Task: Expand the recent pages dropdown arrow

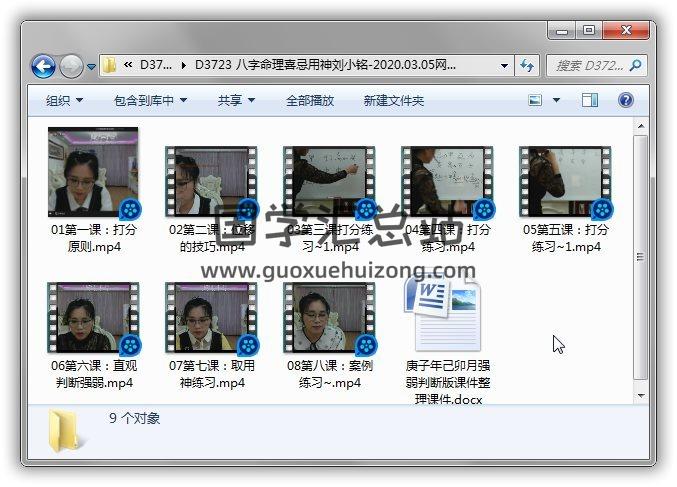Action: click(91, 68)
